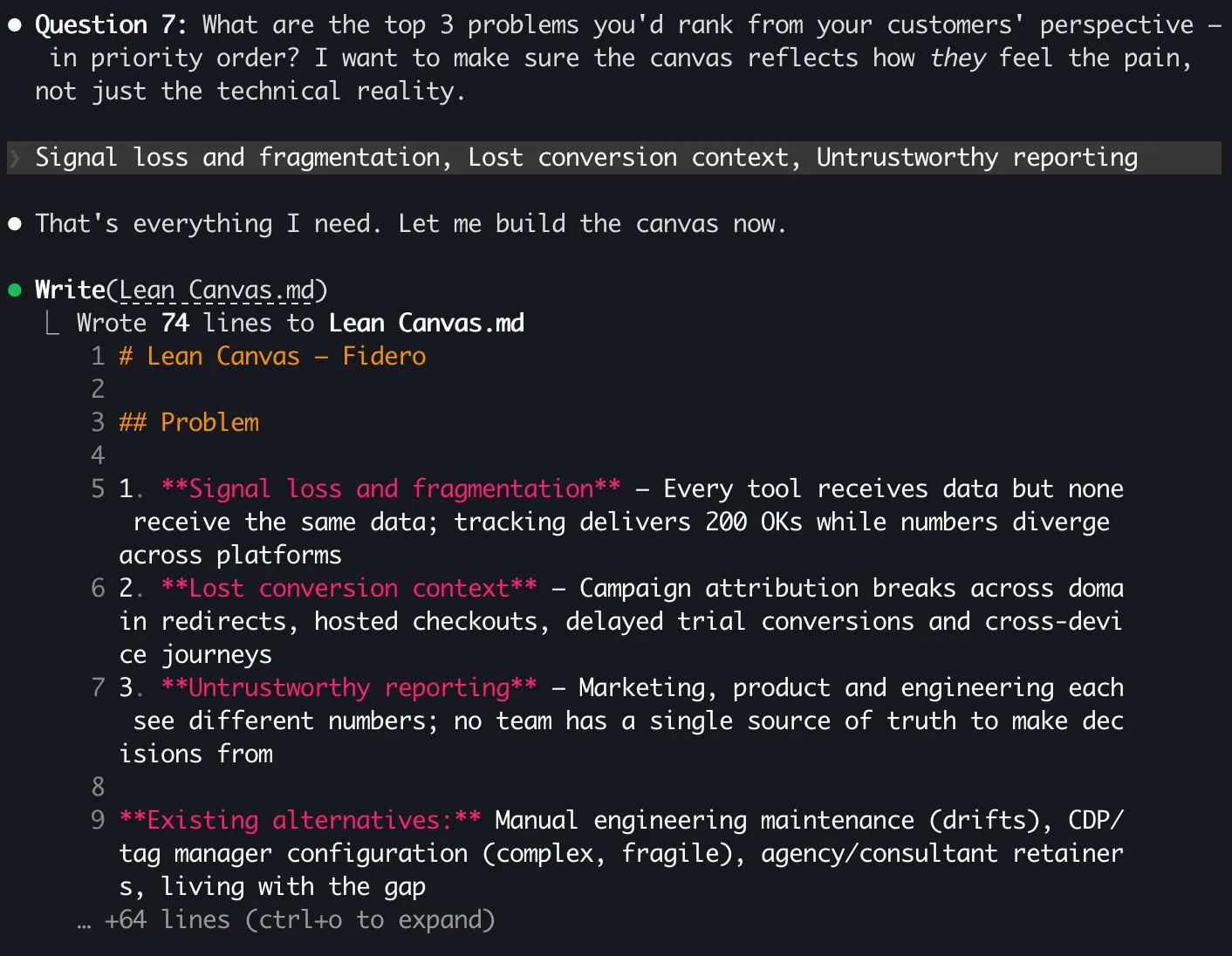Open the underlined Lean Canvas.md link in Write()
The image size is (1232, 956).
coord(216,290)
